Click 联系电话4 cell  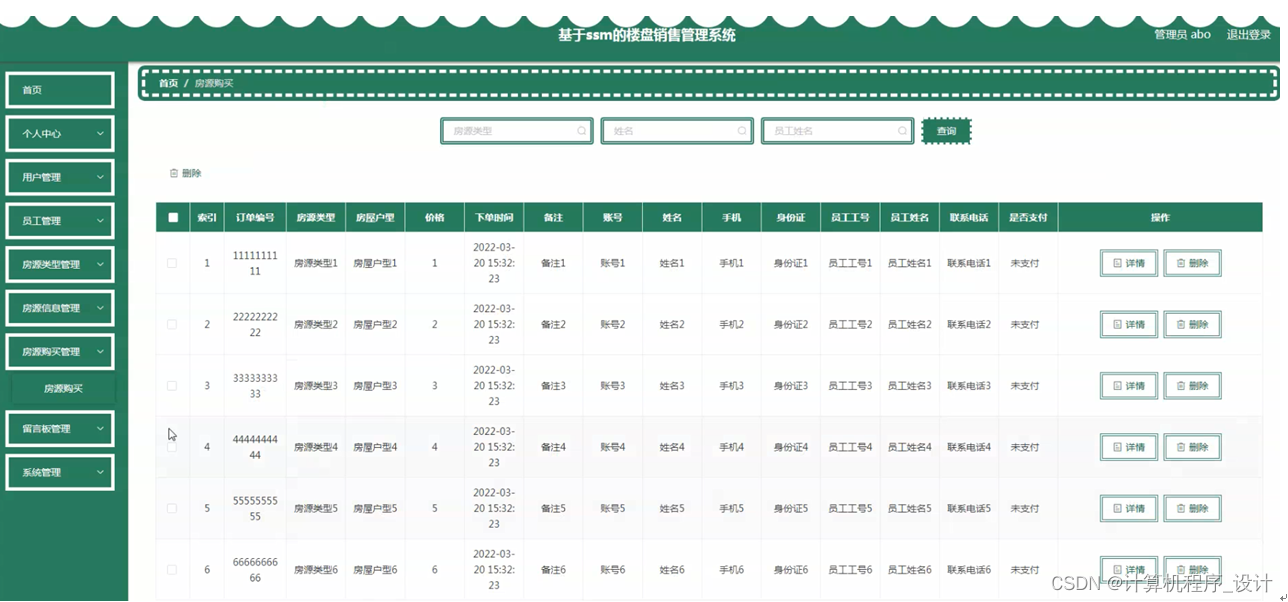point(969,447)
